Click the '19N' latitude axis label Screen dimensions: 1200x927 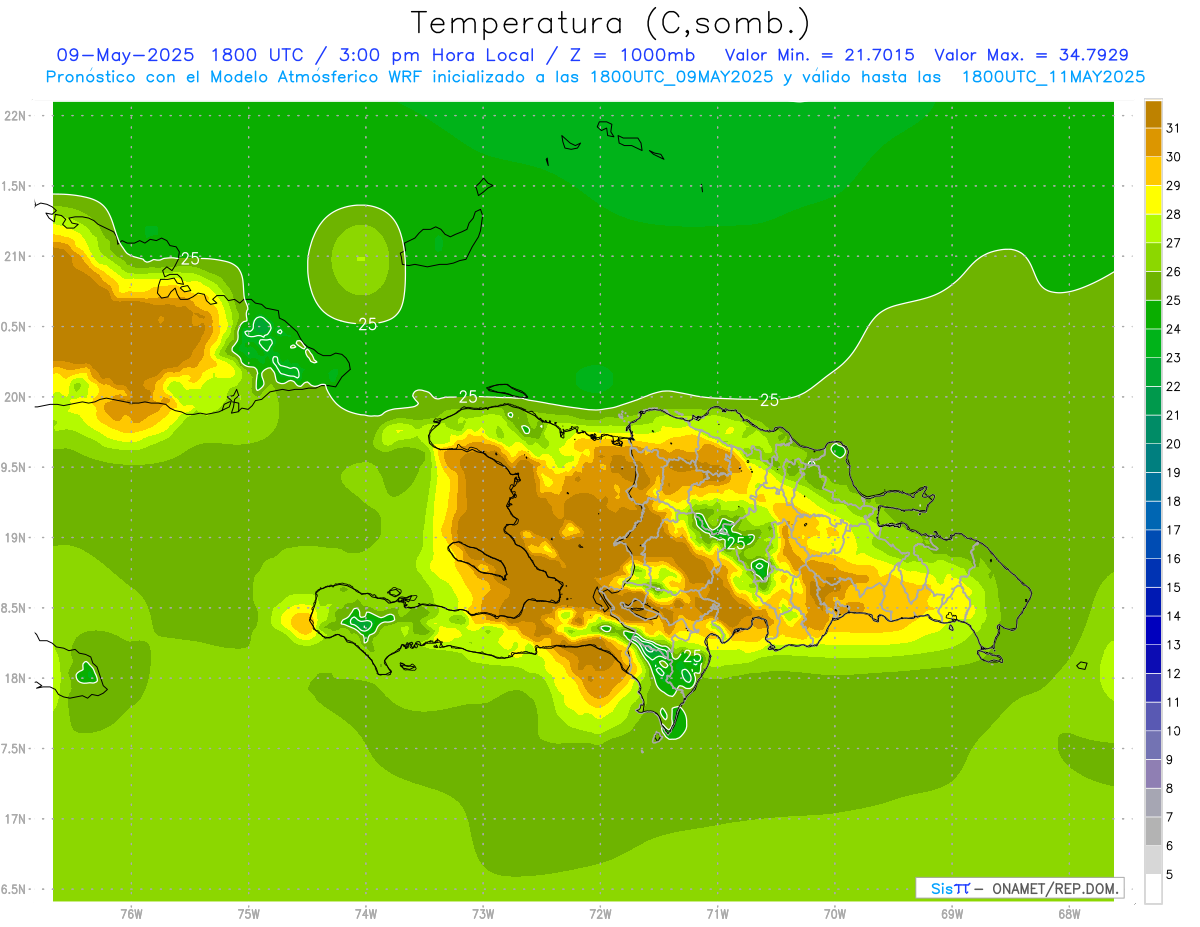coord(16,538)
